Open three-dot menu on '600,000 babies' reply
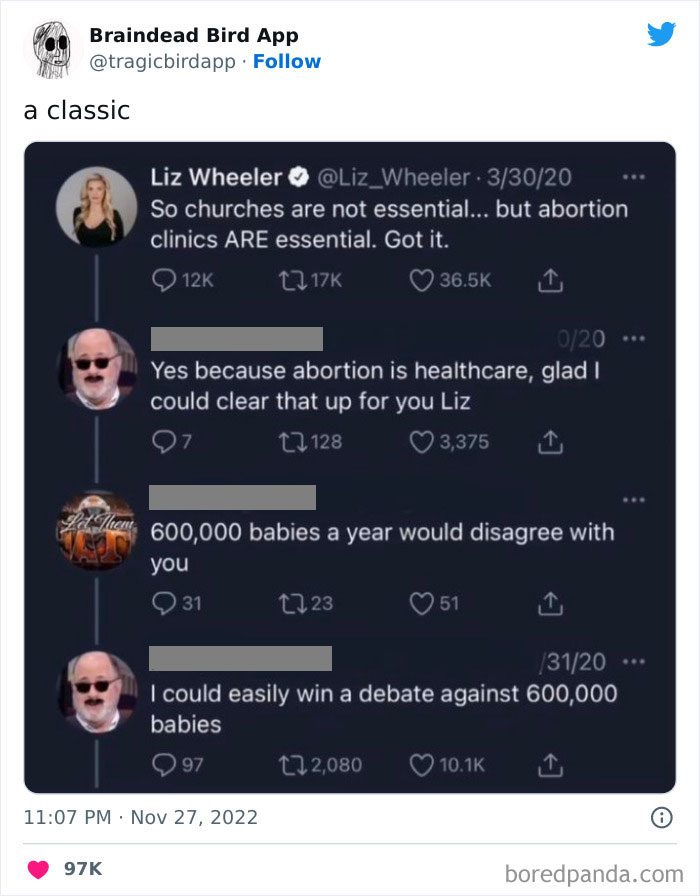700x896 pixels. point(631,499)
